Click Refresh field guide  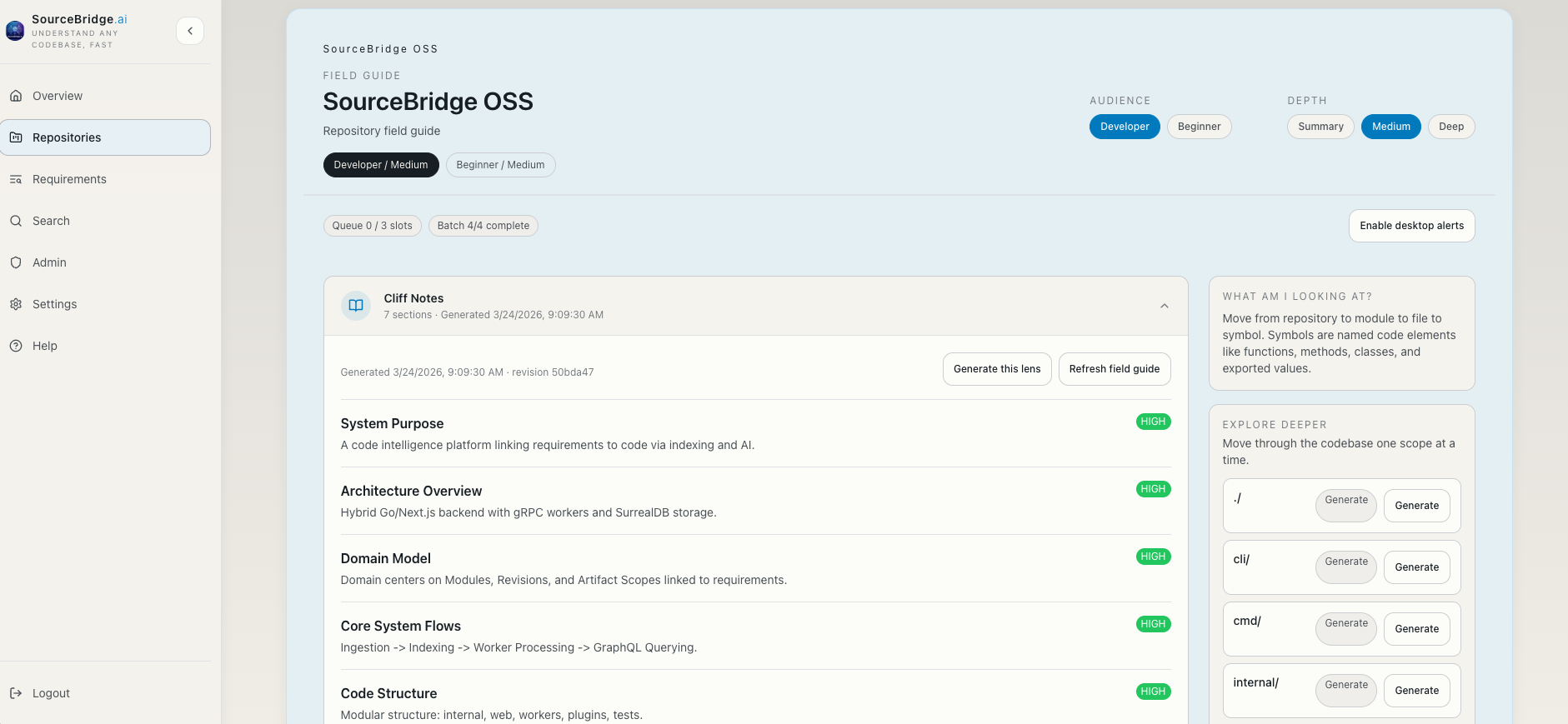1115,369
